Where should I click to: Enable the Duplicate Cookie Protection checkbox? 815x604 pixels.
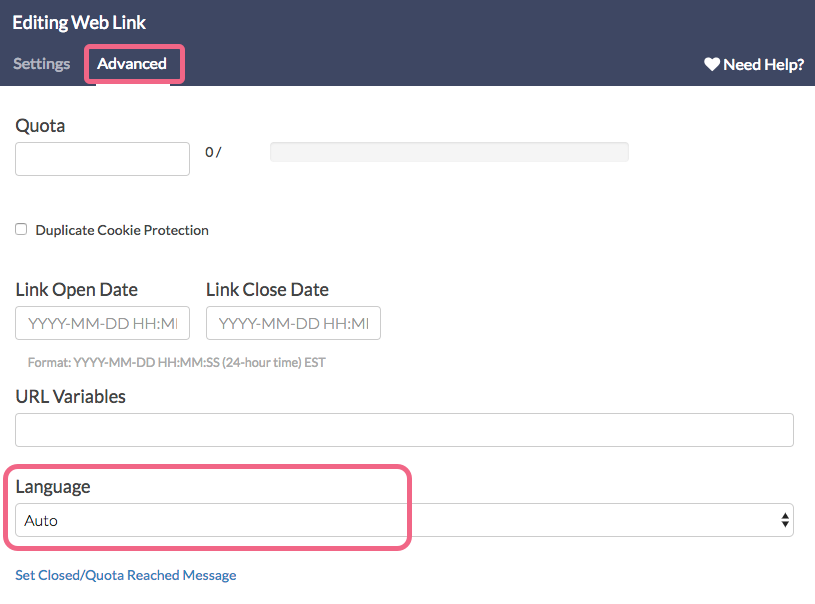21,230
